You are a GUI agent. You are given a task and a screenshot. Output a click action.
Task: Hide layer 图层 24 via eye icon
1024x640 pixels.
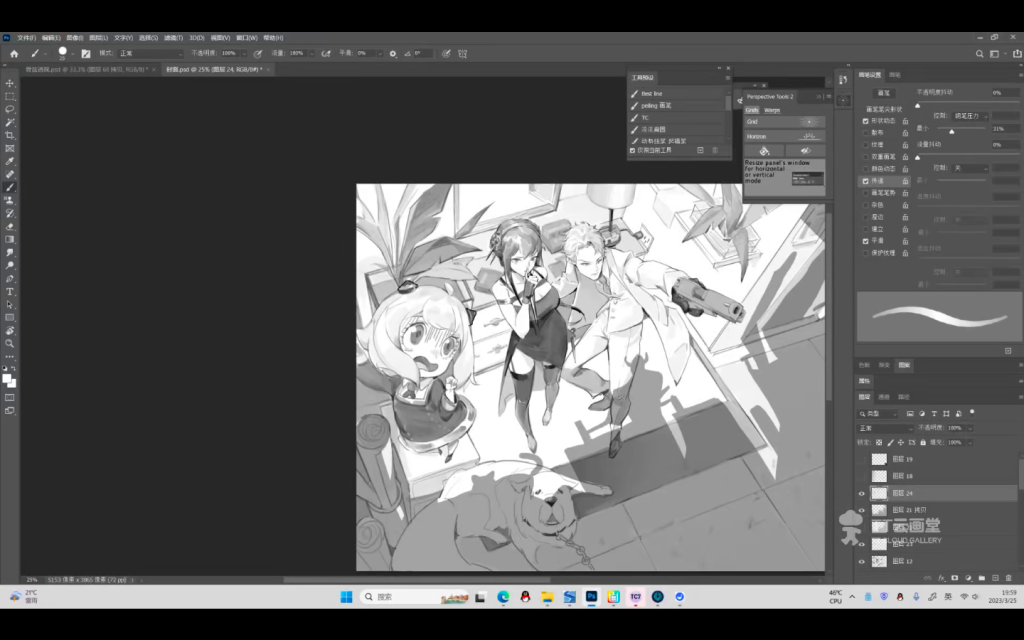[862, 493]
